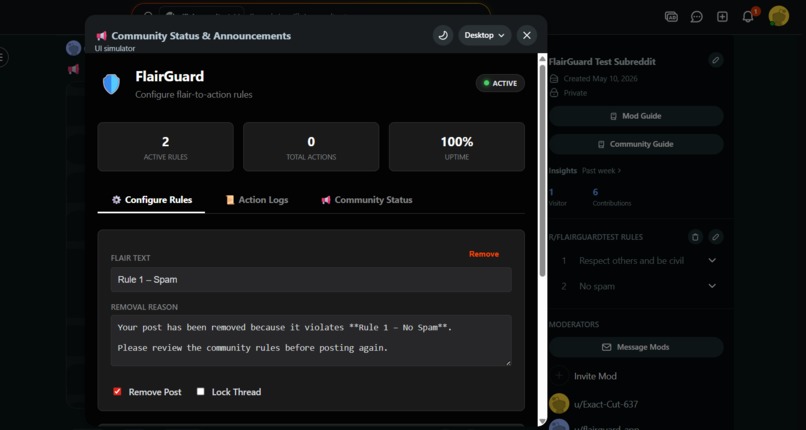This screenshot has height=430, width=806.
Task: Click the megaphone icon in the dialog title
Action: [x=101, y=36]
